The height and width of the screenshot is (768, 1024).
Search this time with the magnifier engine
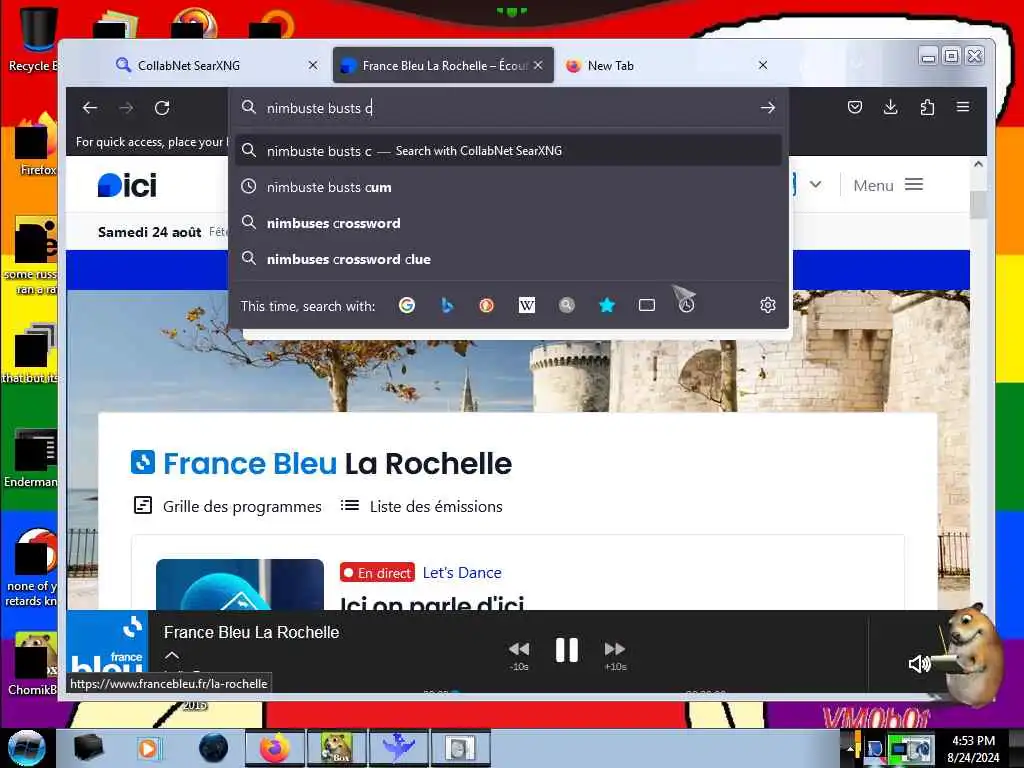pyautogui.click(x=567, y=305)
